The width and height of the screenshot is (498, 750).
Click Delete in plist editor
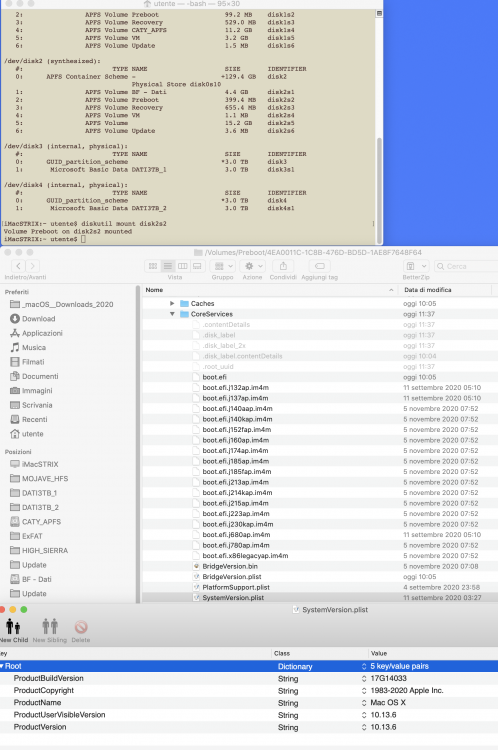click(81, 630)
